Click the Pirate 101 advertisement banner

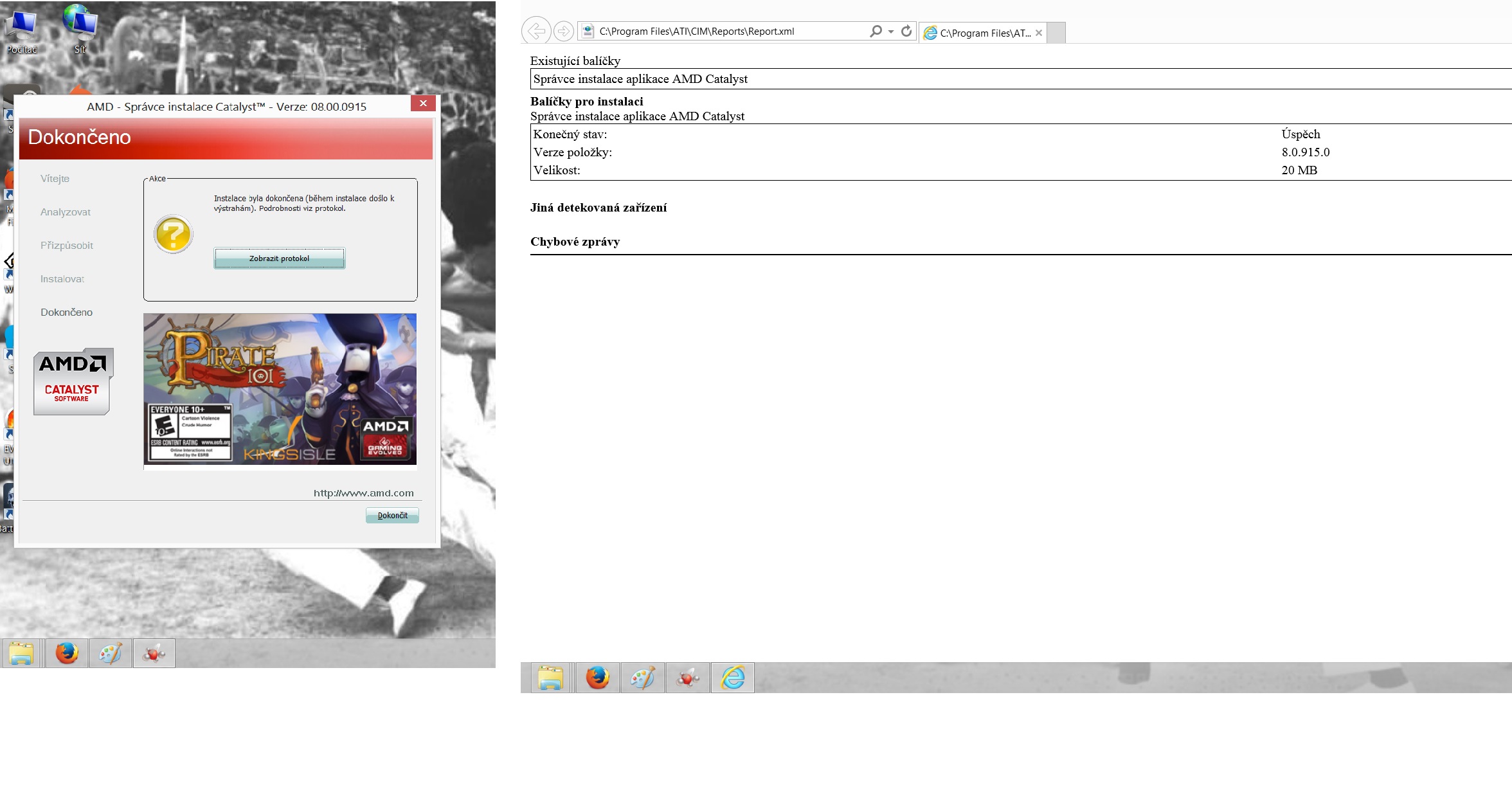click(x=280, y=389)
